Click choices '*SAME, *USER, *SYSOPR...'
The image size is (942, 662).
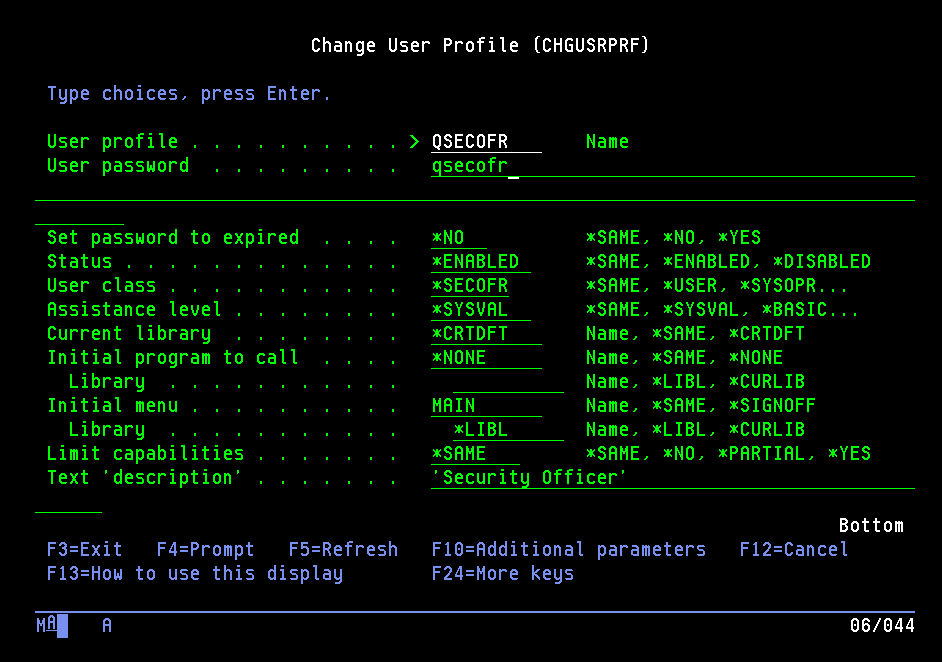[x=717, y=286]
